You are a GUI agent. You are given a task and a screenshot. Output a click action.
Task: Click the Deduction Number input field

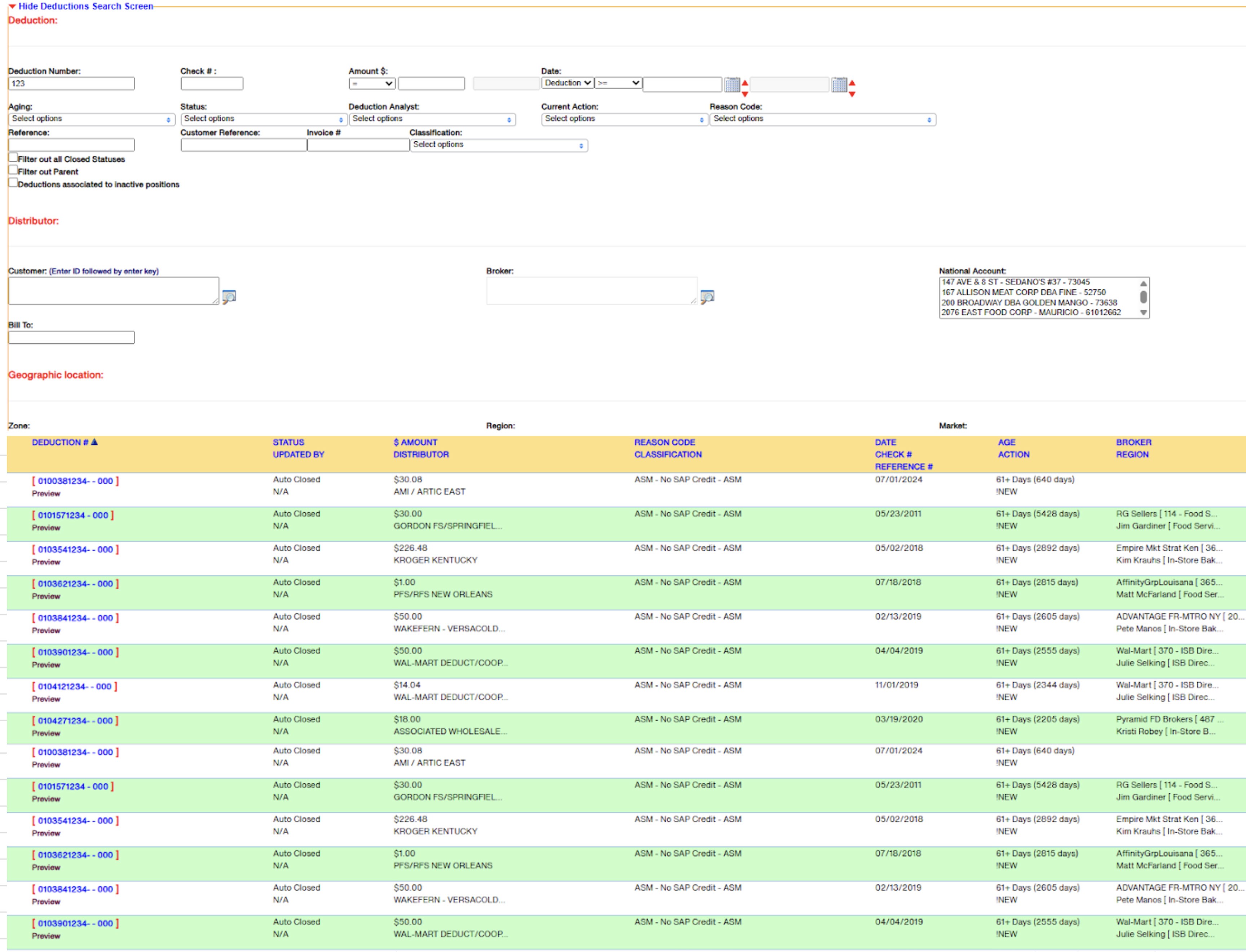[x=71, y=84]
